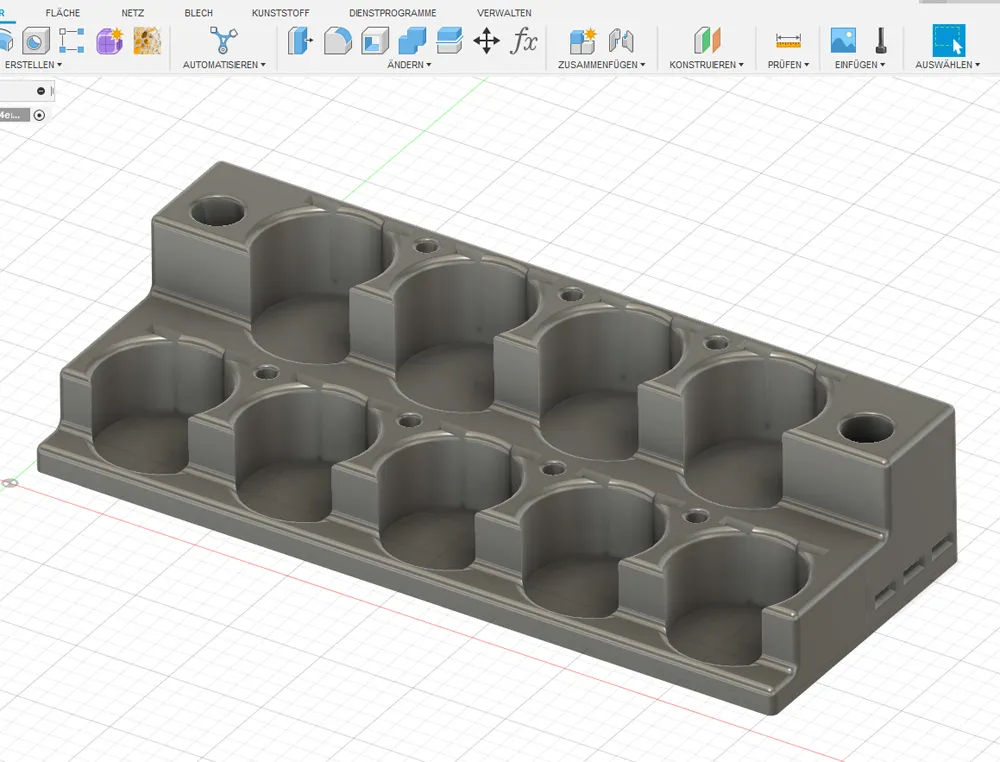Expand the KONSTRUIEREN dropdown
Image resolution: width=1000 pixels, height=762 pixels.
[706, 65]
